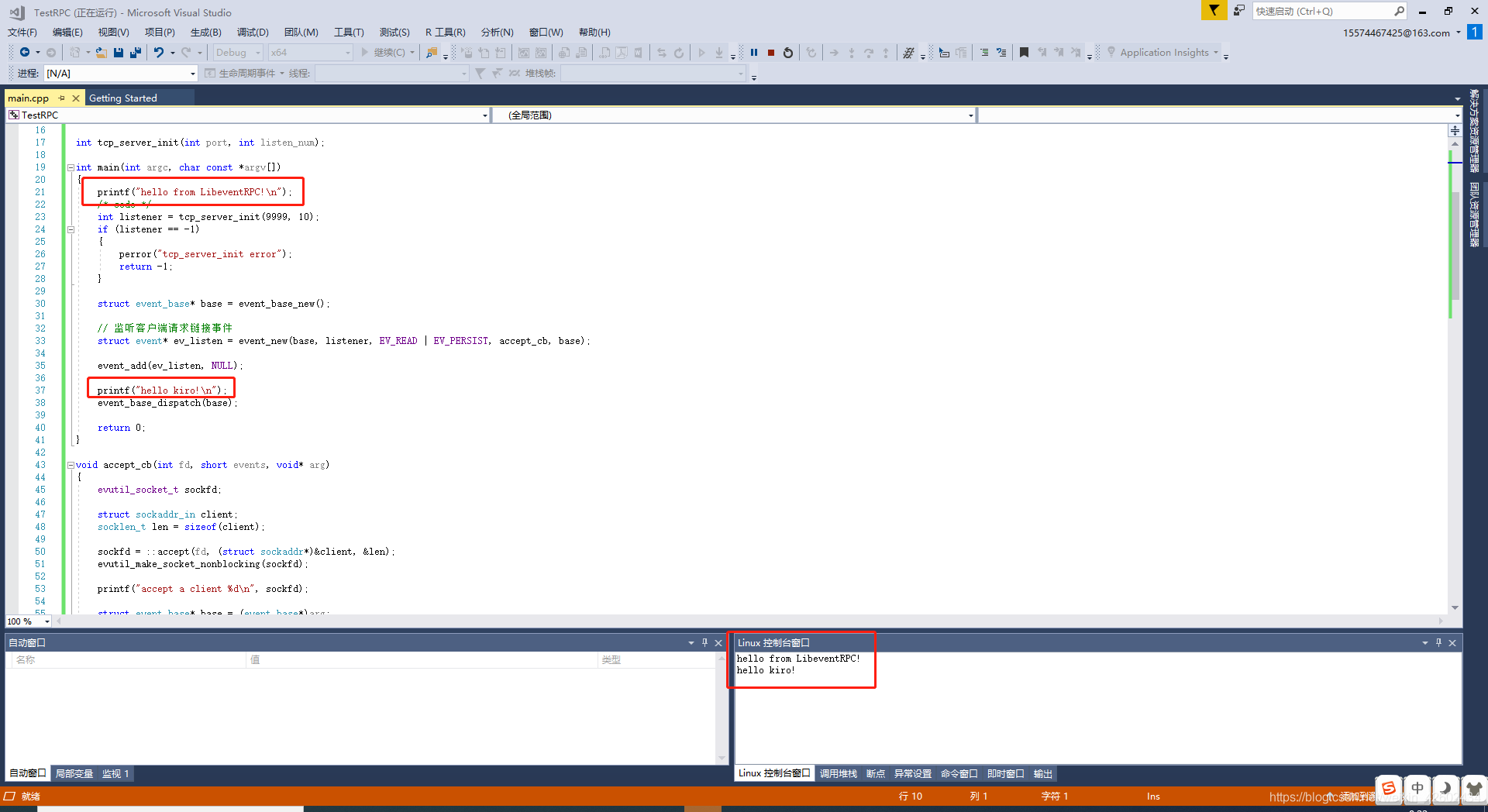Collapse the accept_cb function outline
Image resolution: width=1488 pixels, height=812 pixels.
click(x=71, y=465)
